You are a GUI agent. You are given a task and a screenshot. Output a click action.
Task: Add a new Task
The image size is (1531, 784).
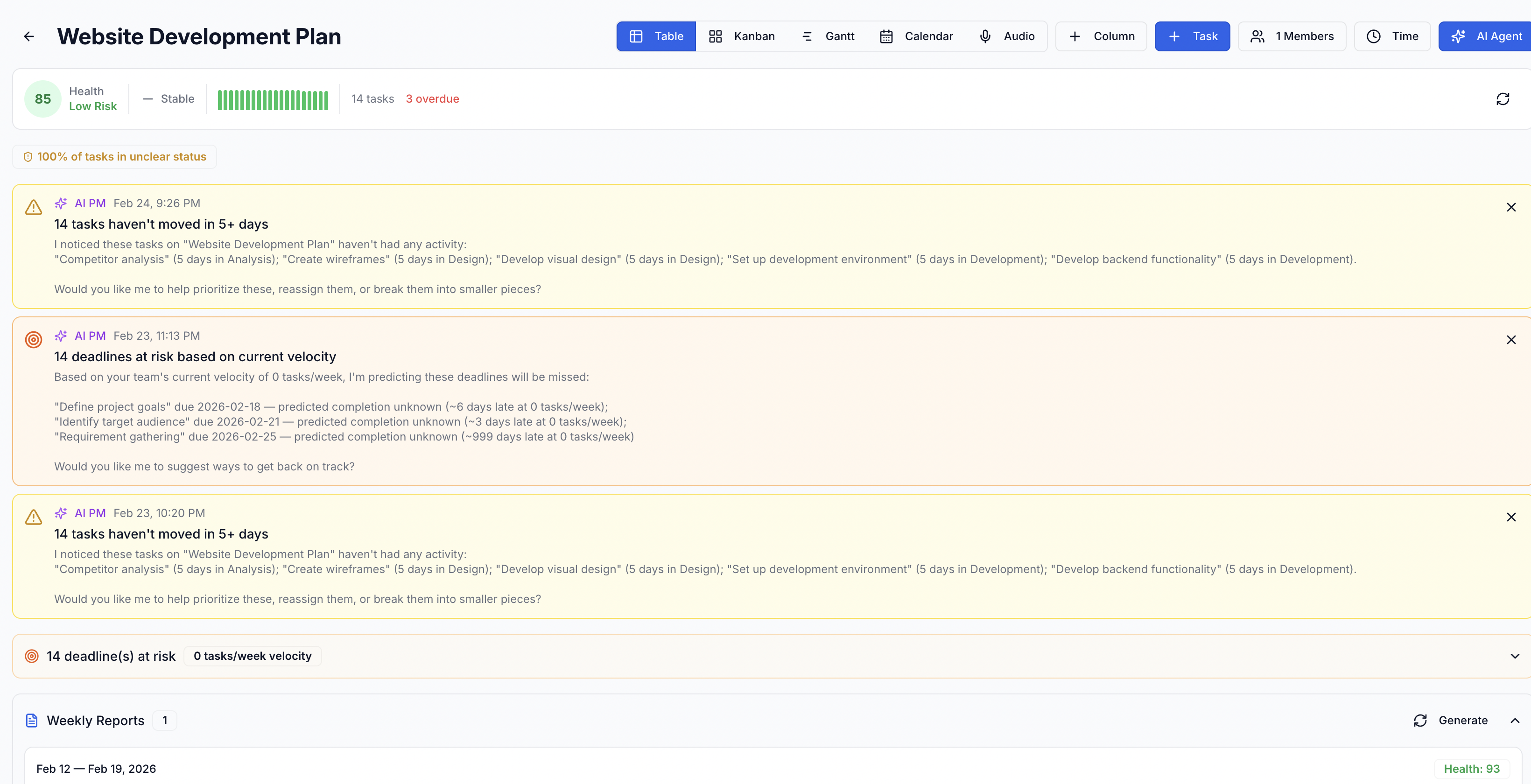pyautogui.click(x=1192, y=36)
